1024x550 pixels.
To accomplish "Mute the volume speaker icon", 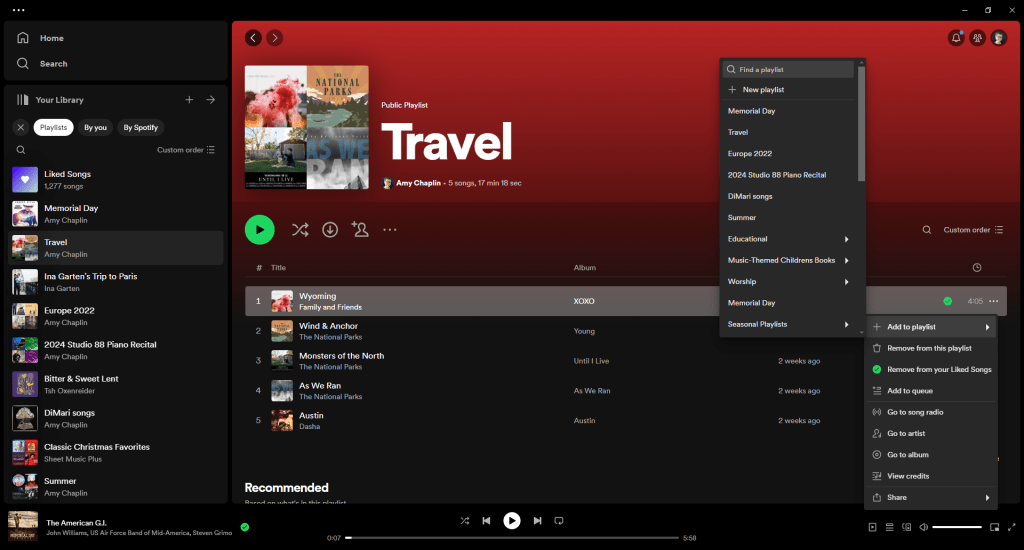I will coord(923,527).
